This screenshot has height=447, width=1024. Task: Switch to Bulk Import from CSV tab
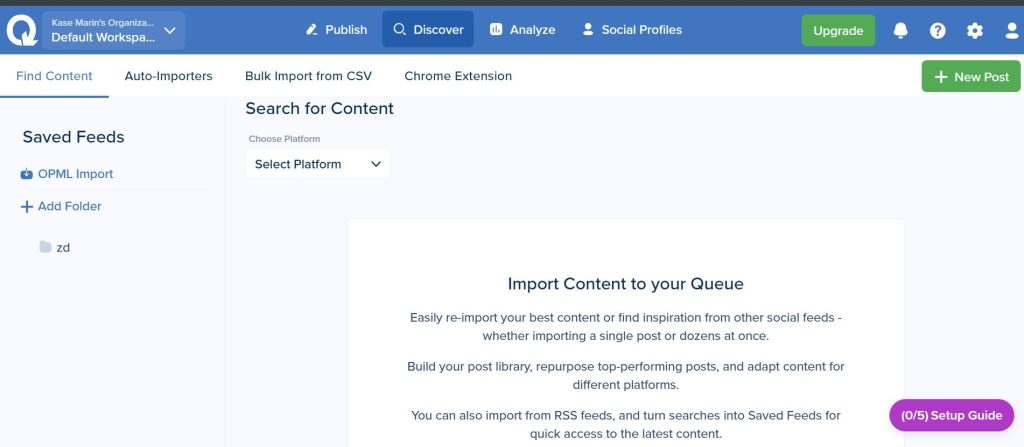click(x=308, y=76)
